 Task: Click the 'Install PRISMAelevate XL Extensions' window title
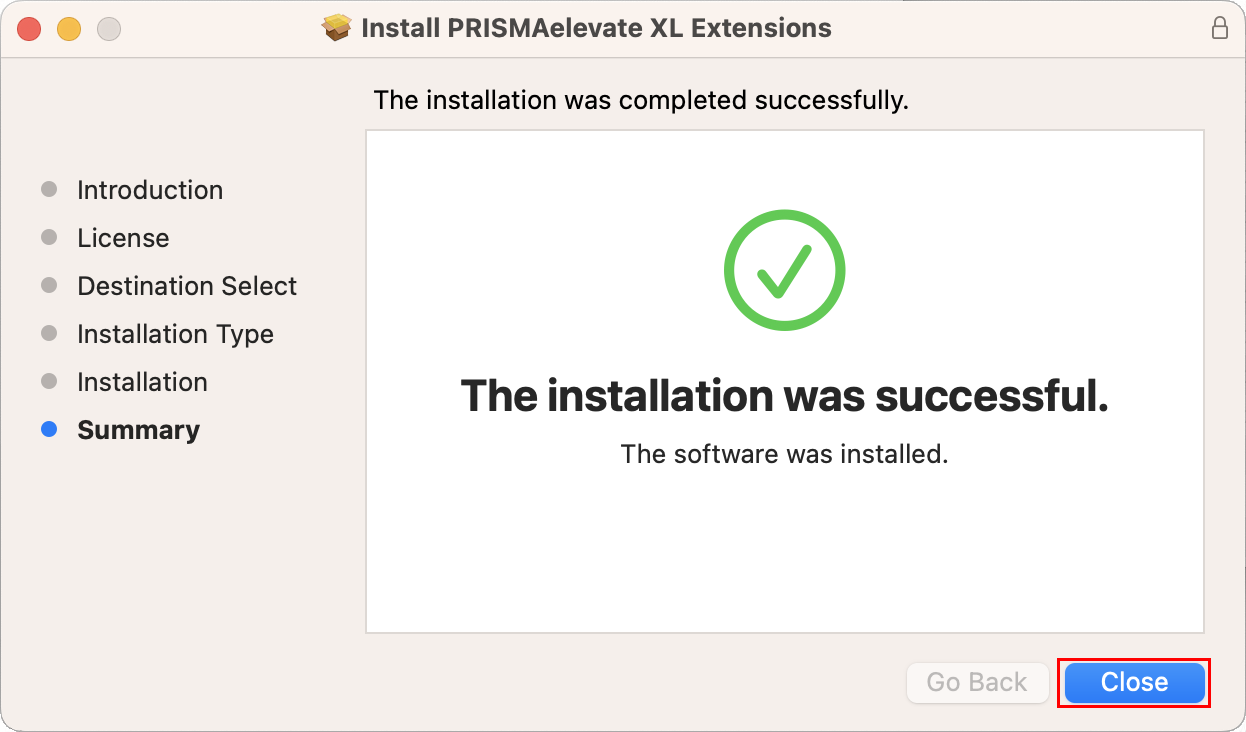pyautogui.click(x=596, y=28)
